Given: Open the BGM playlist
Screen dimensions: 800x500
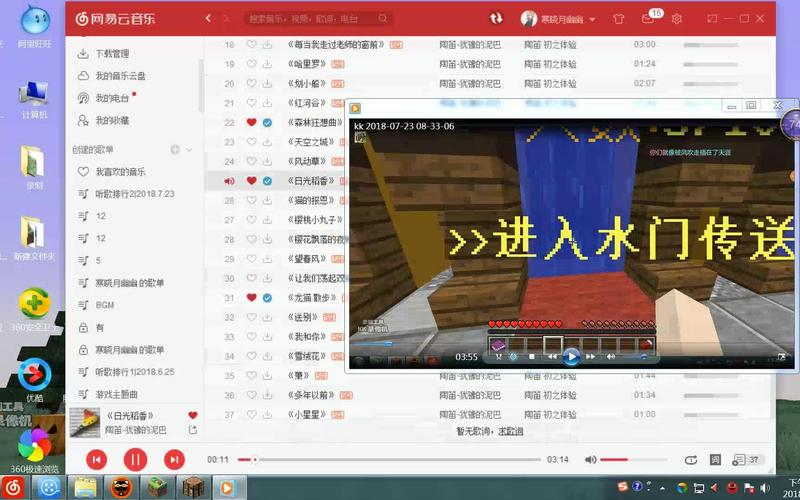Looking at the screenshot, I should coord(105,305).
